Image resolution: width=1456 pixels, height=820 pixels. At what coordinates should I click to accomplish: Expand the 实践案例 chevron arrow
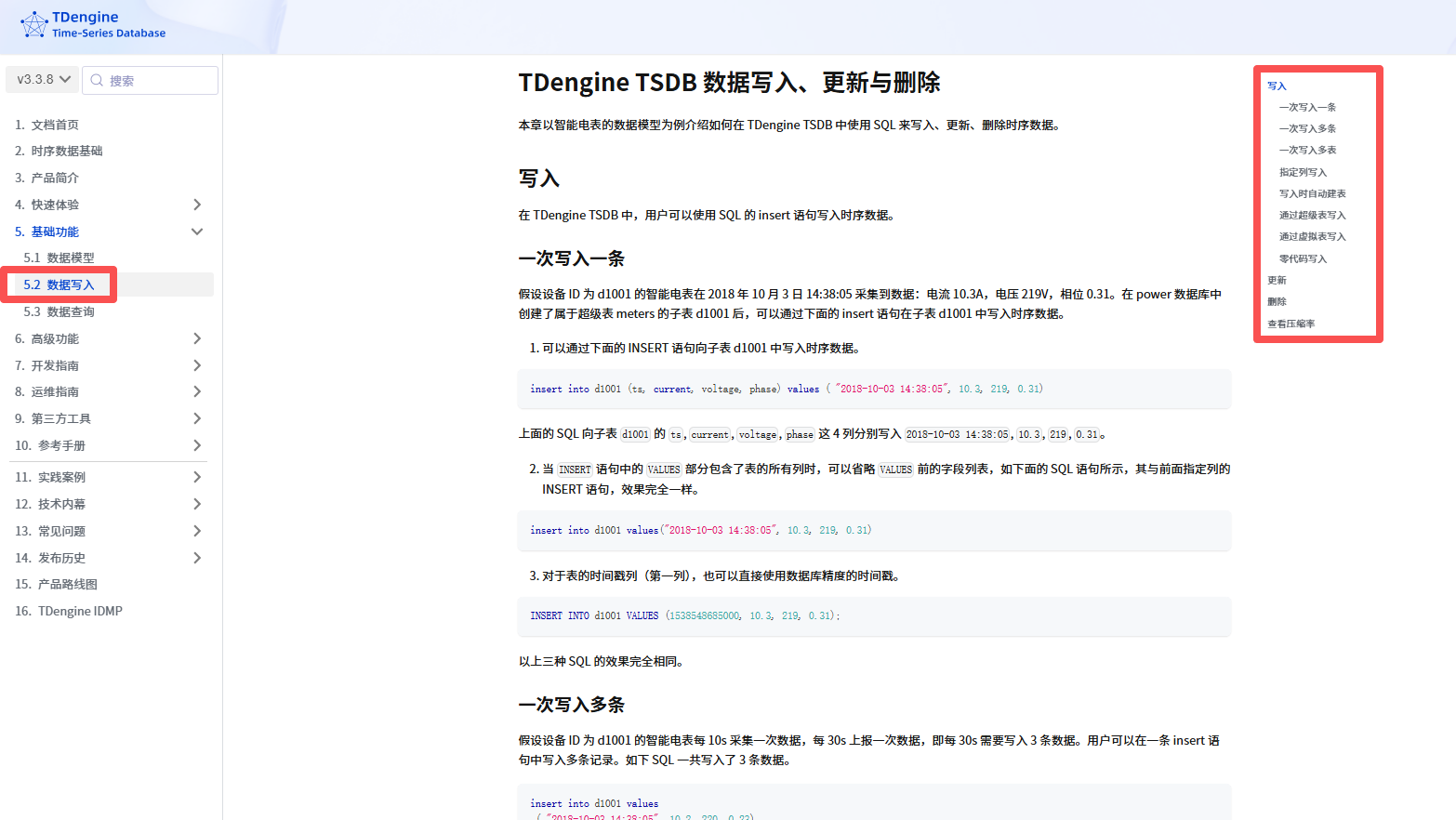coord(197,477)
